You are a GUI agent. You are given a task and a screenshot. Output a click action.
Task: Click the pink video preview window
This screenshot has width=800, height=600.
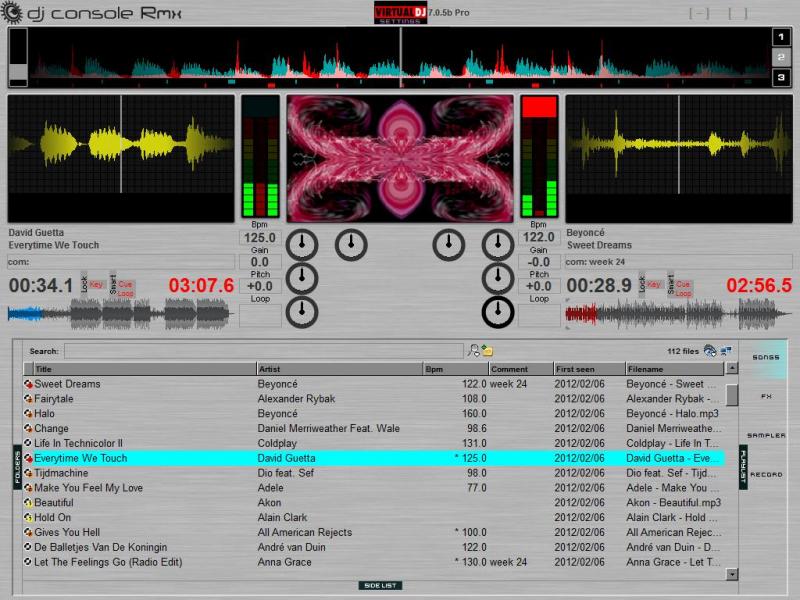(400, 159)
